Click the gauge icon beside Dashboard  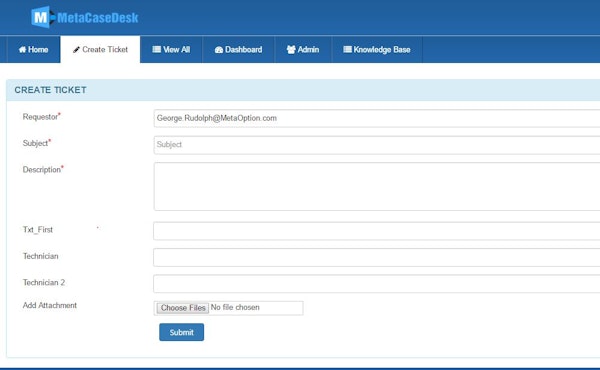coord(219,50)
